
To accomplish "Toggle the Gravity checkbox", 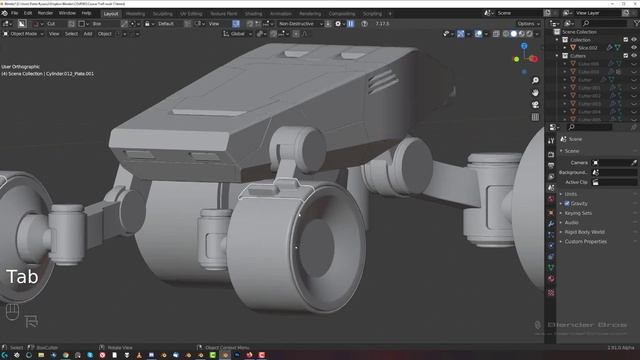I will (567, 203).
